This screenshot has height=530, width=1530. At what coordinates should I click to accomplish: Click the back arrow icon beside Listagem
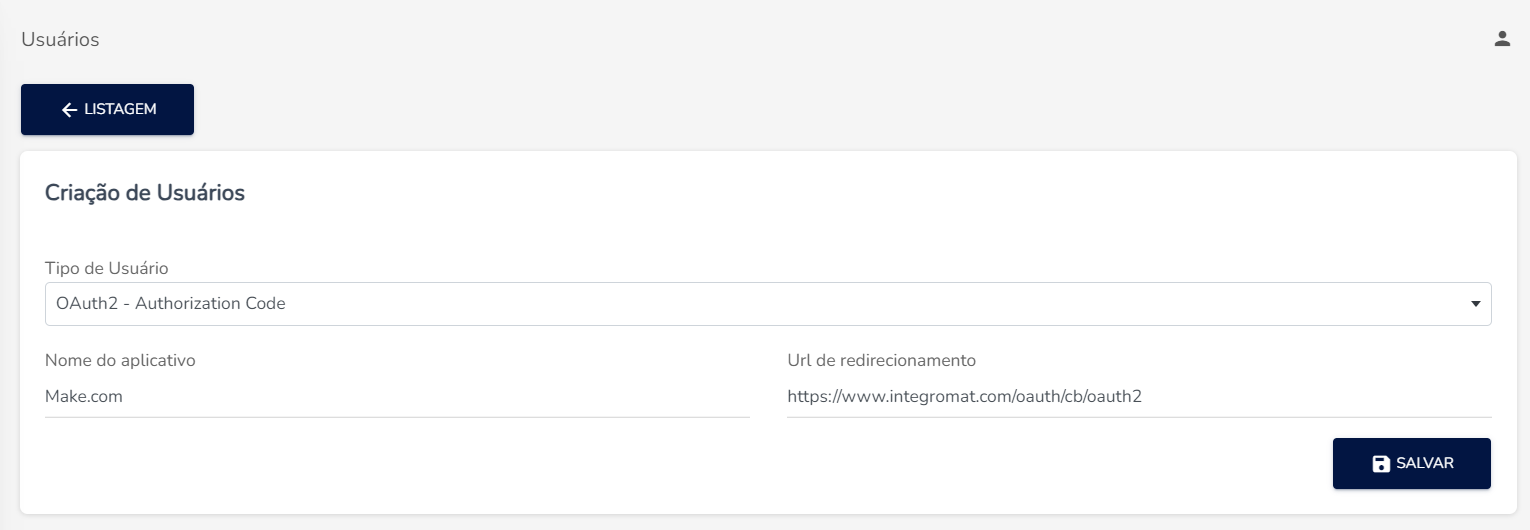69,110
